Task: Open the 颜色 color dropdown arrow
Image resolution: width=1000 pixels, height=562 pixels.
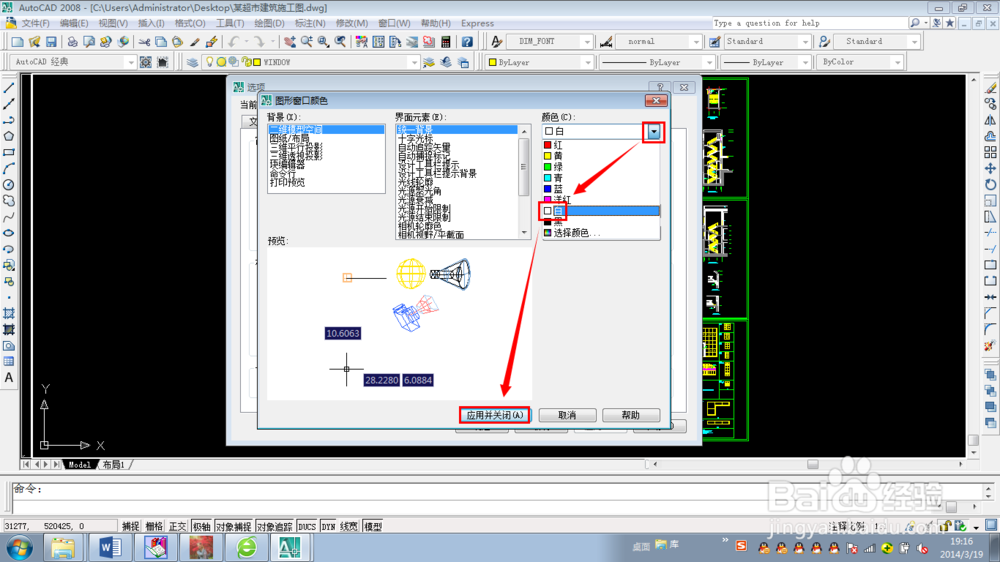Action: [654, 131]
